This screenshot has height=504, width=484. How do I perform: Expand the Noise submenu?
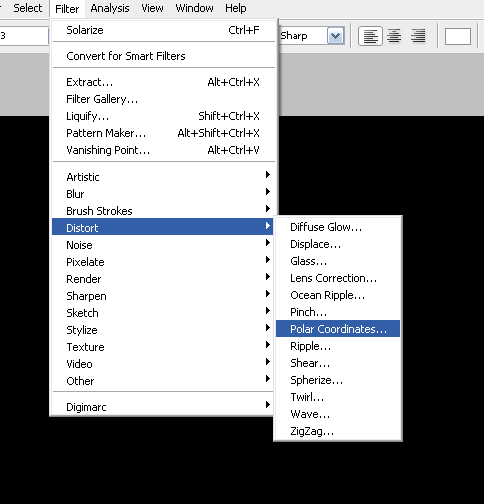(163, 245)
